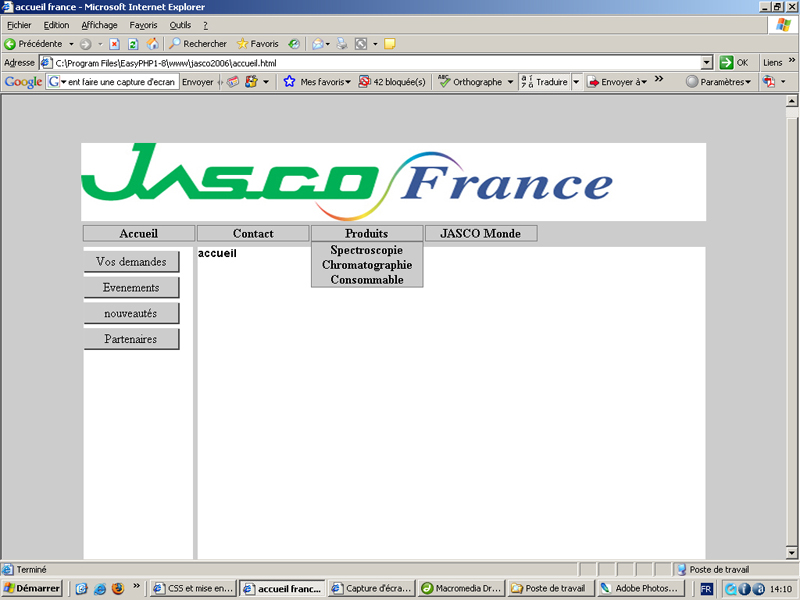Screen dimensions: 800x600
Task: Click the Adobe PDF icon in toolbar
Action: tap(769, 82)
